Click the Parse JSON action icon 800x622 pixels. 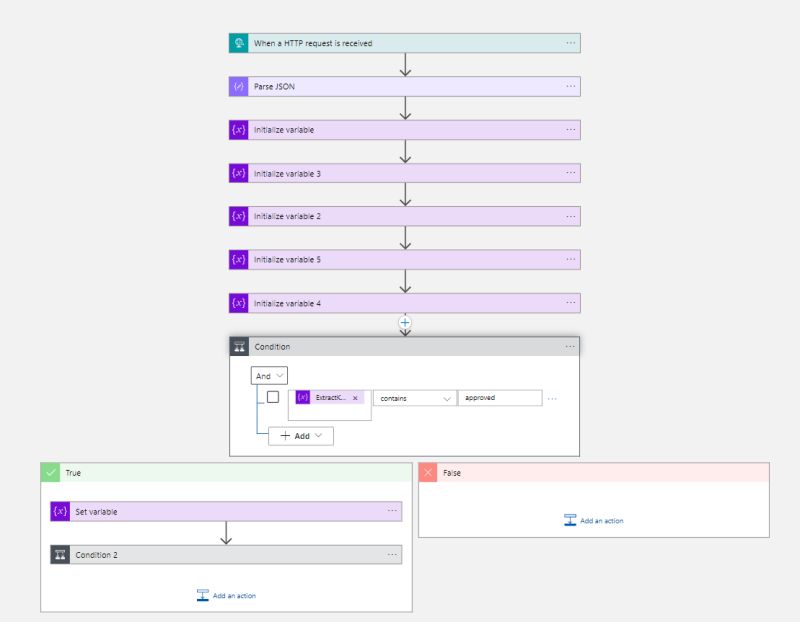pos(238,87)
